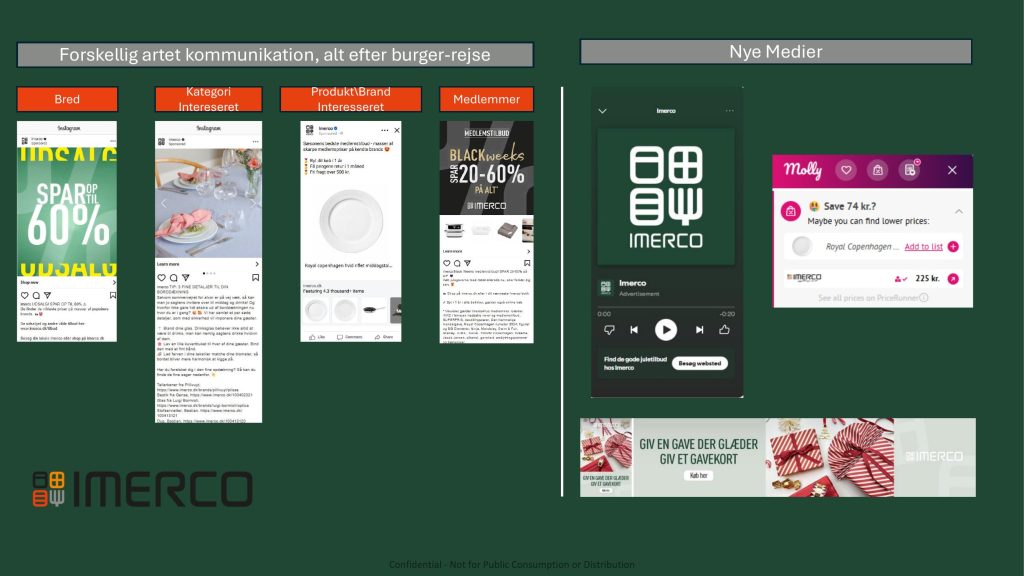Close the Facebook plate ad with X
1024x576 pixels.
pos(396,130)
